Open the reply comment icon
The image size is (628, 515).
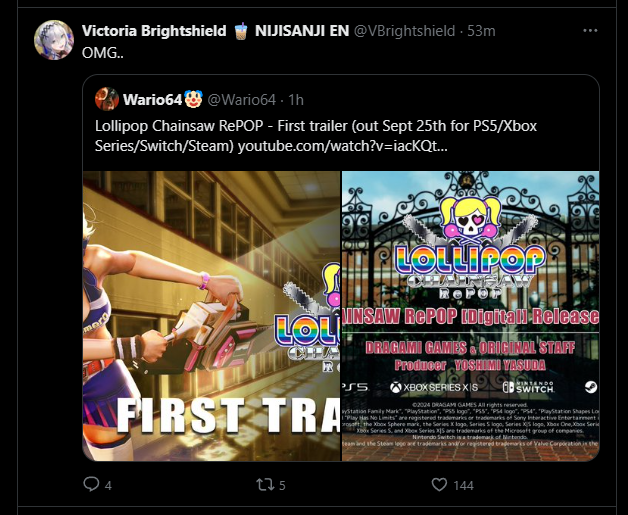tap(91, 484)
